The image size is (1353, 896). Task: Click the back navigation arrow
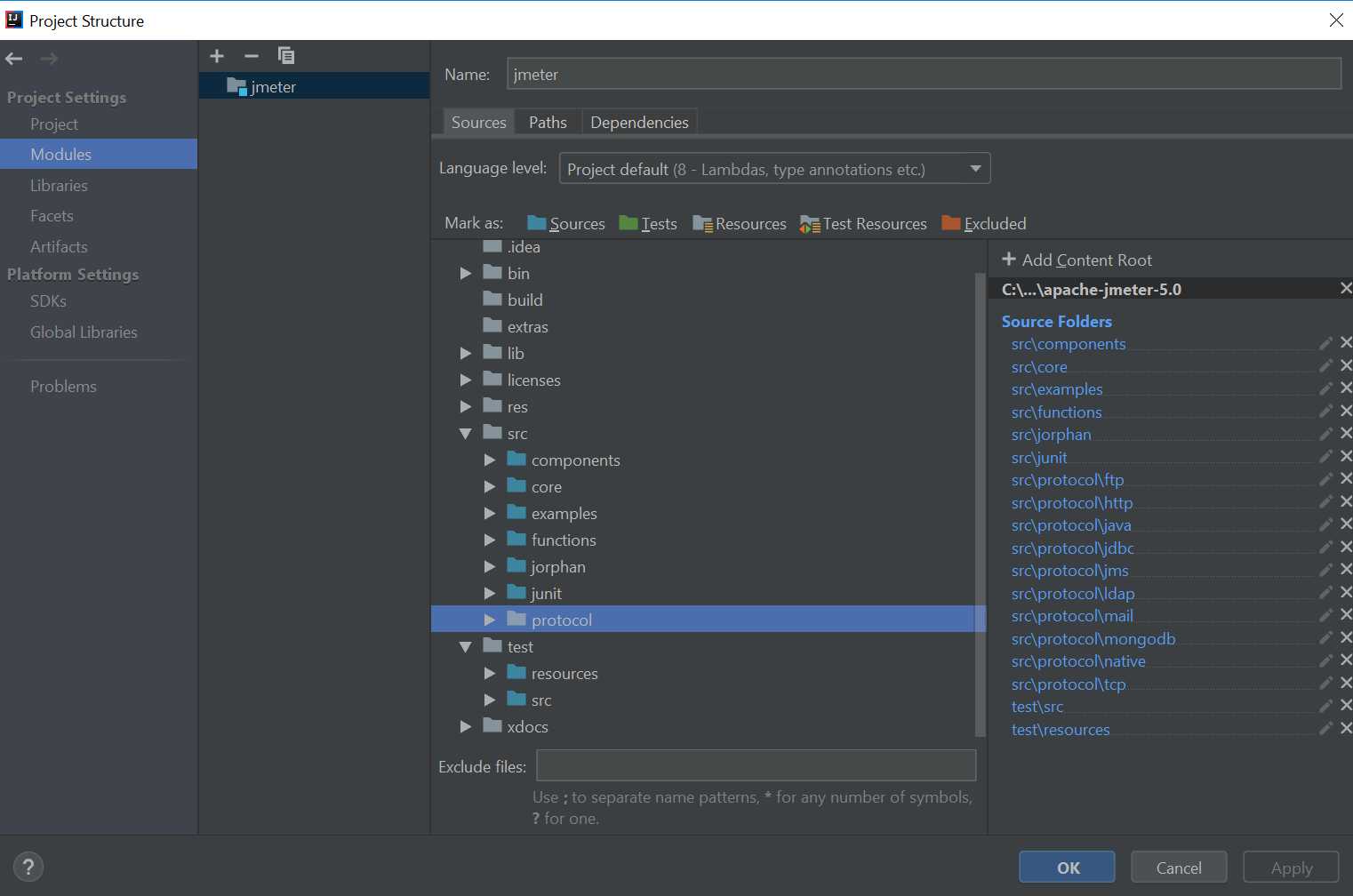tap(14, 59)
